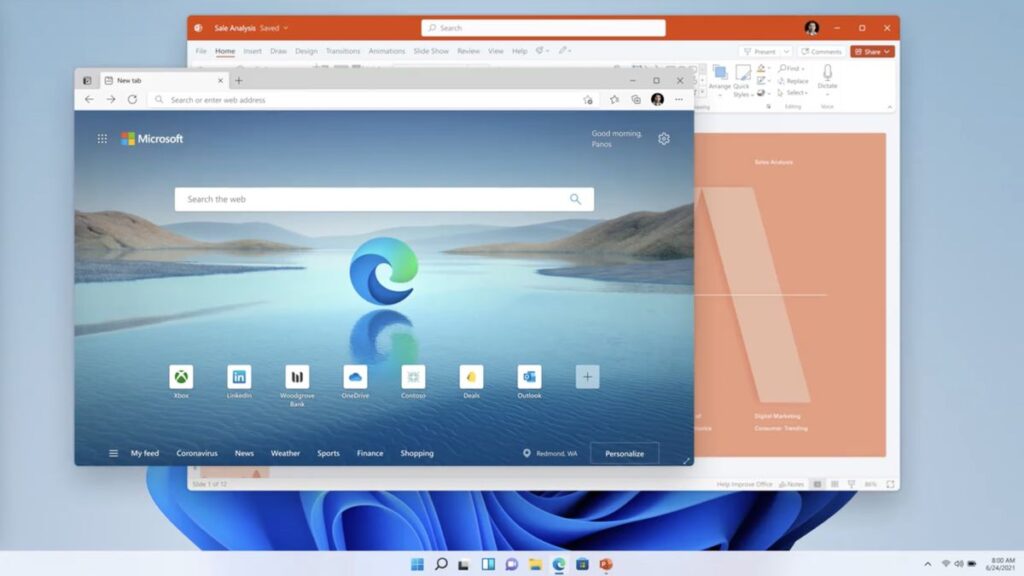Switch to Slide Sorter view in status bar
1024x576 pixels.
(836, 483)
